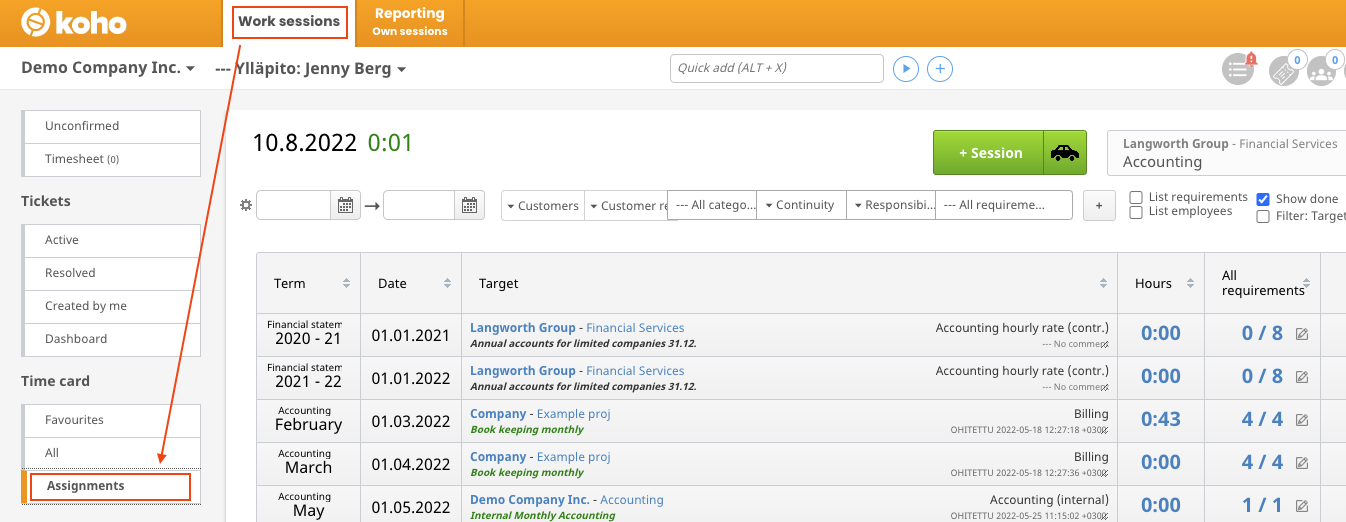Open Created by me tickets

[112, 306]
